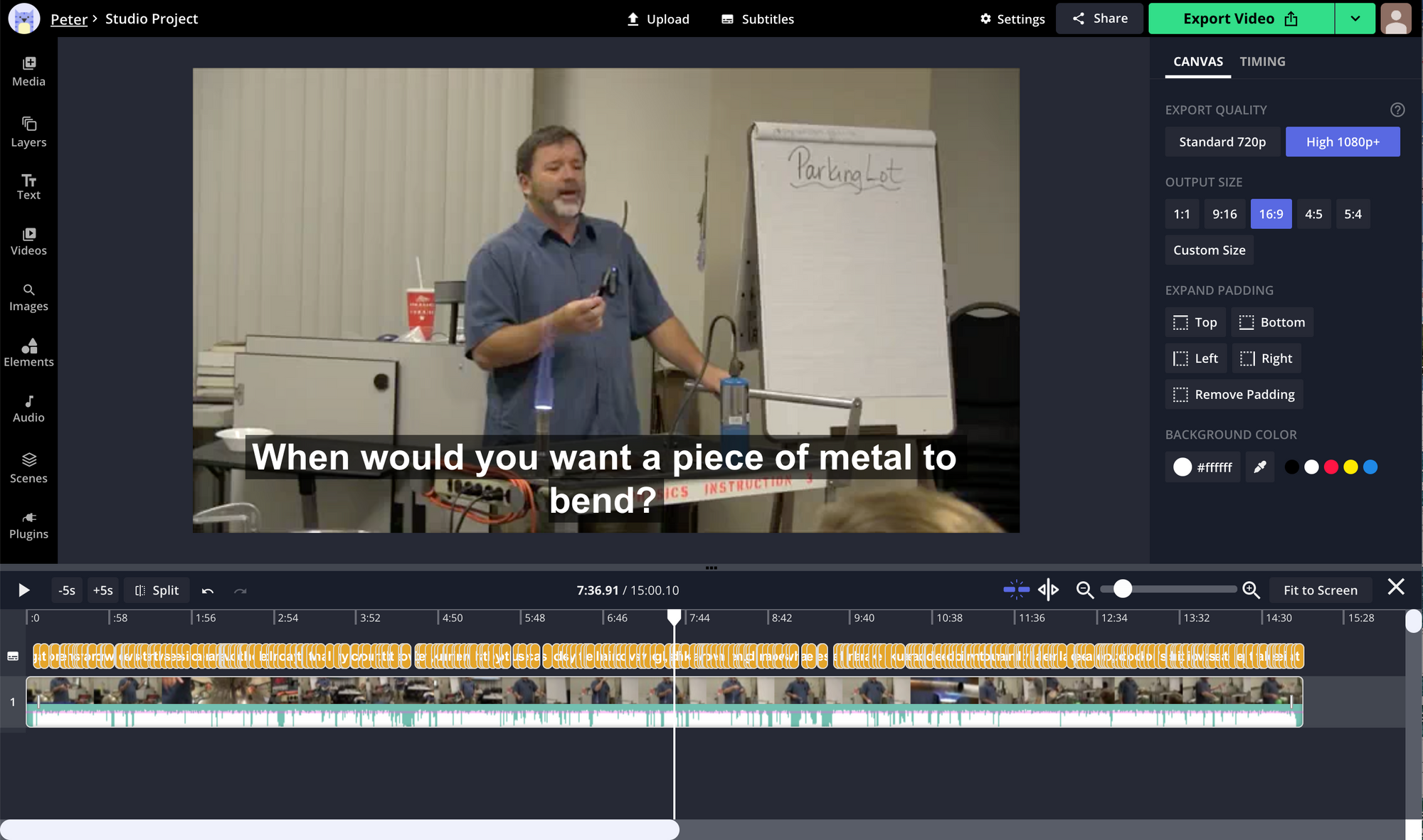The width and height of the screenshot is (1423, 840).
Task: Open the Plugins sidebar panel
Action: (x=28, y=525)
